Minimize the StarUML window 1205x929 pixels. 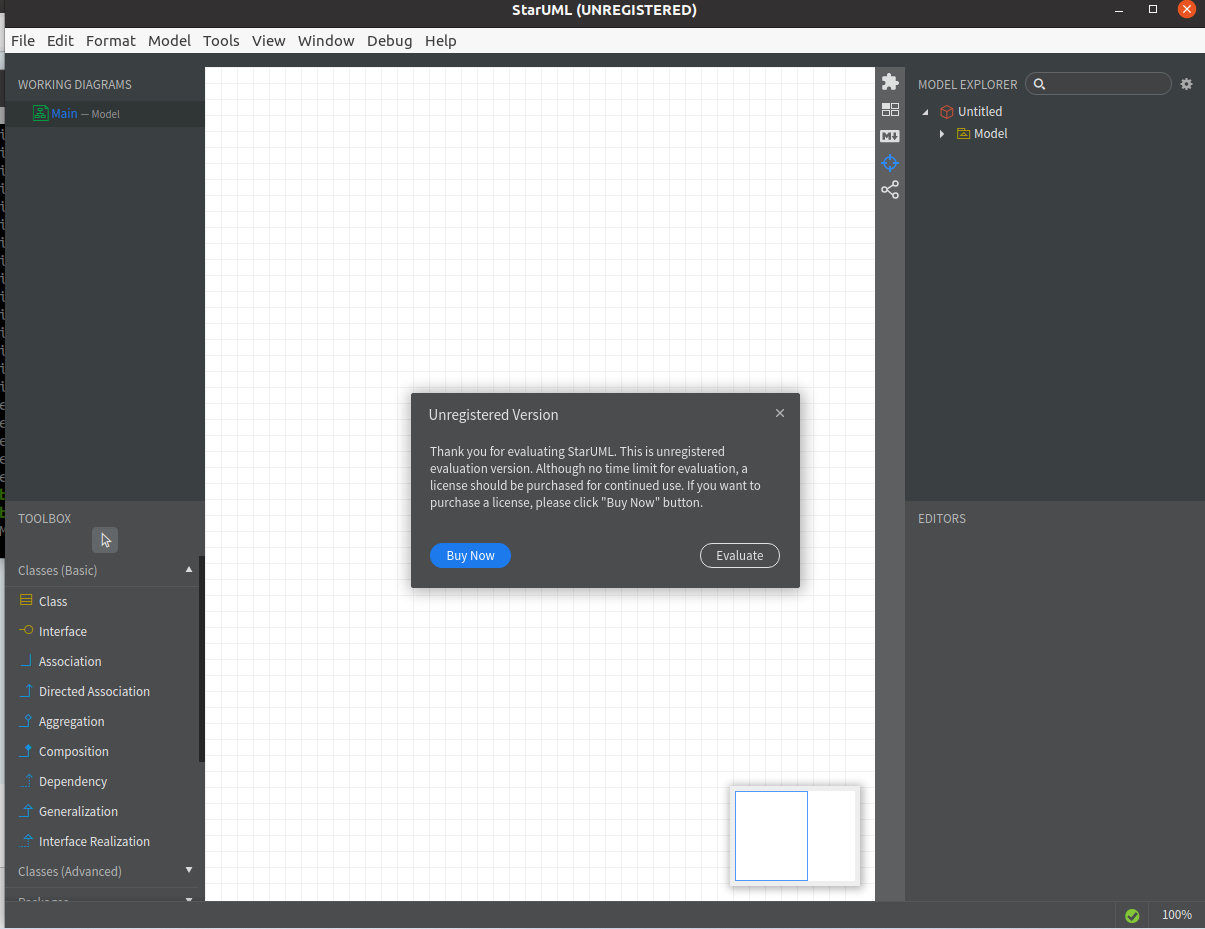pos(1119,9)
